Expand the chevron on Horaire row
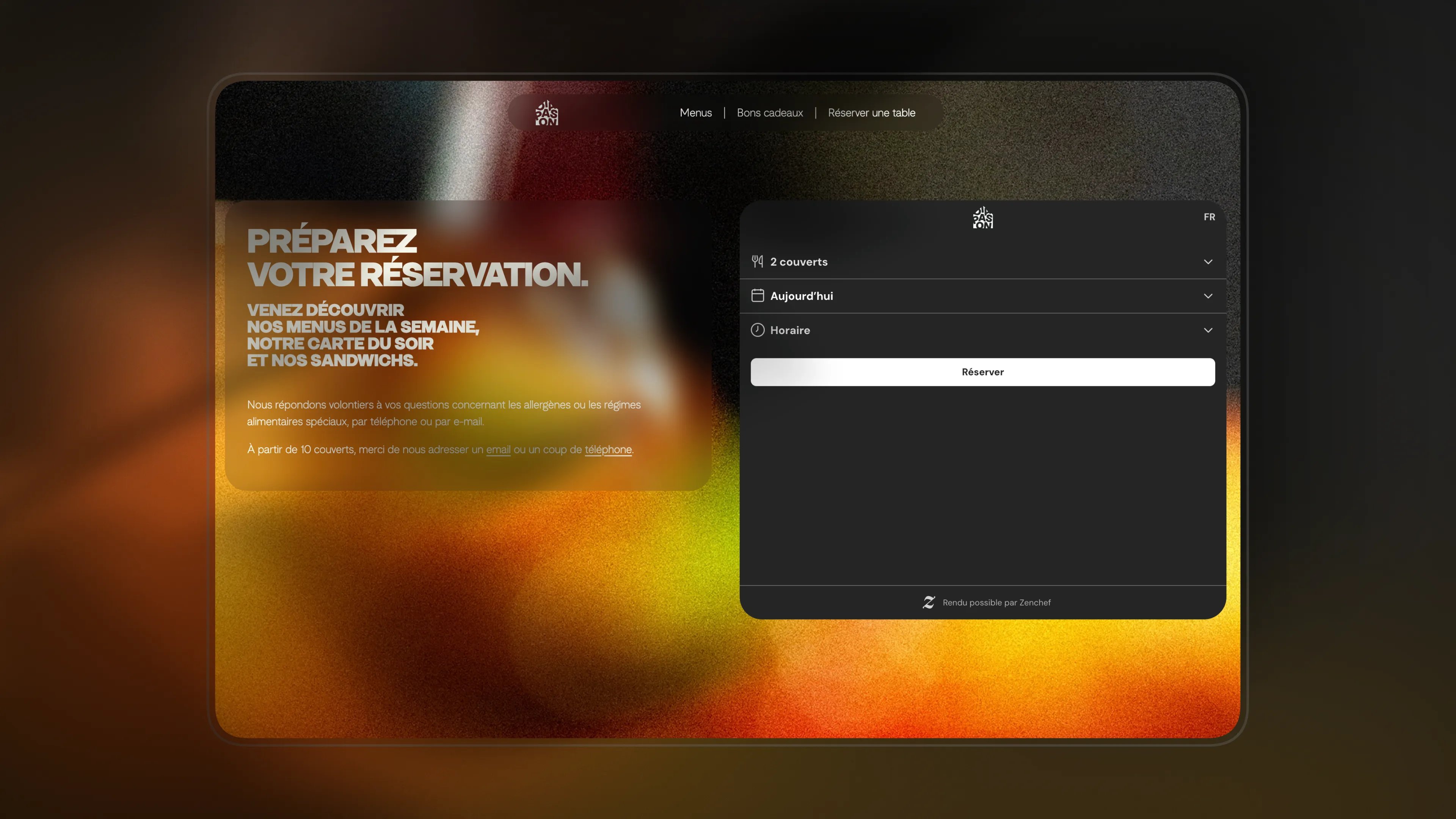The image size is (1456, 819). tap(1208, 330)
